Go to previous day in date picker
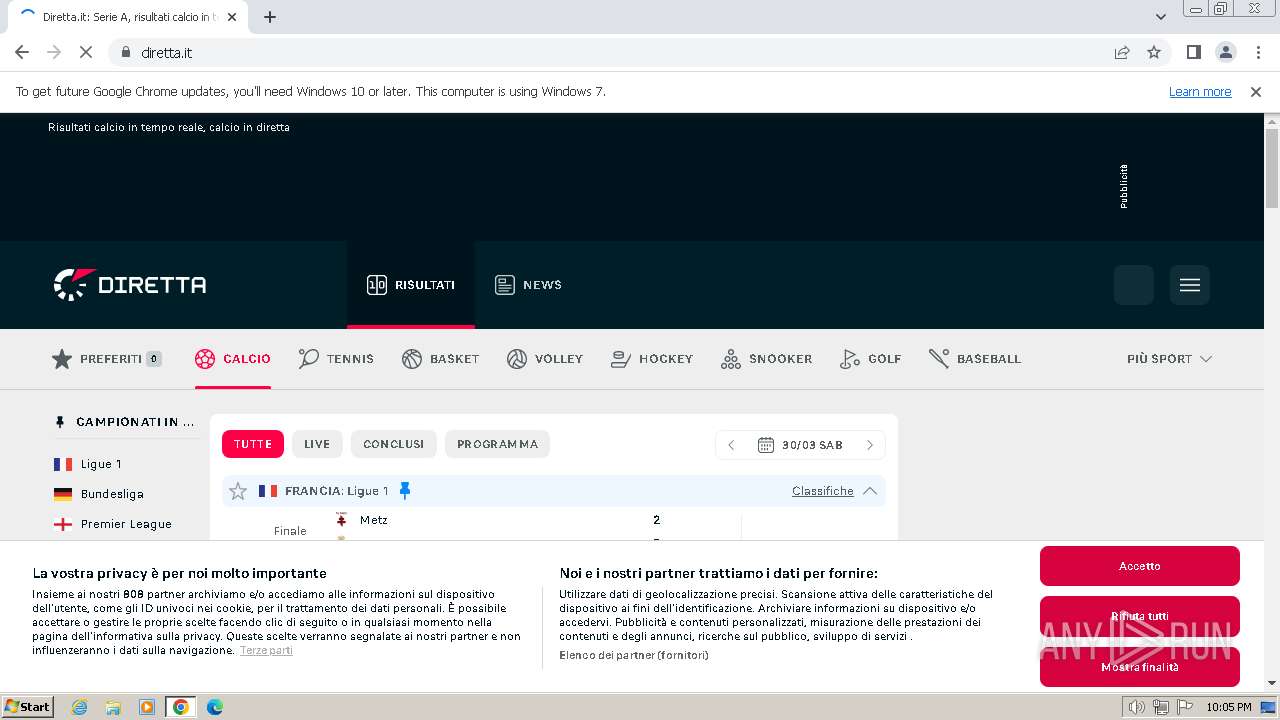 point(731,445)
